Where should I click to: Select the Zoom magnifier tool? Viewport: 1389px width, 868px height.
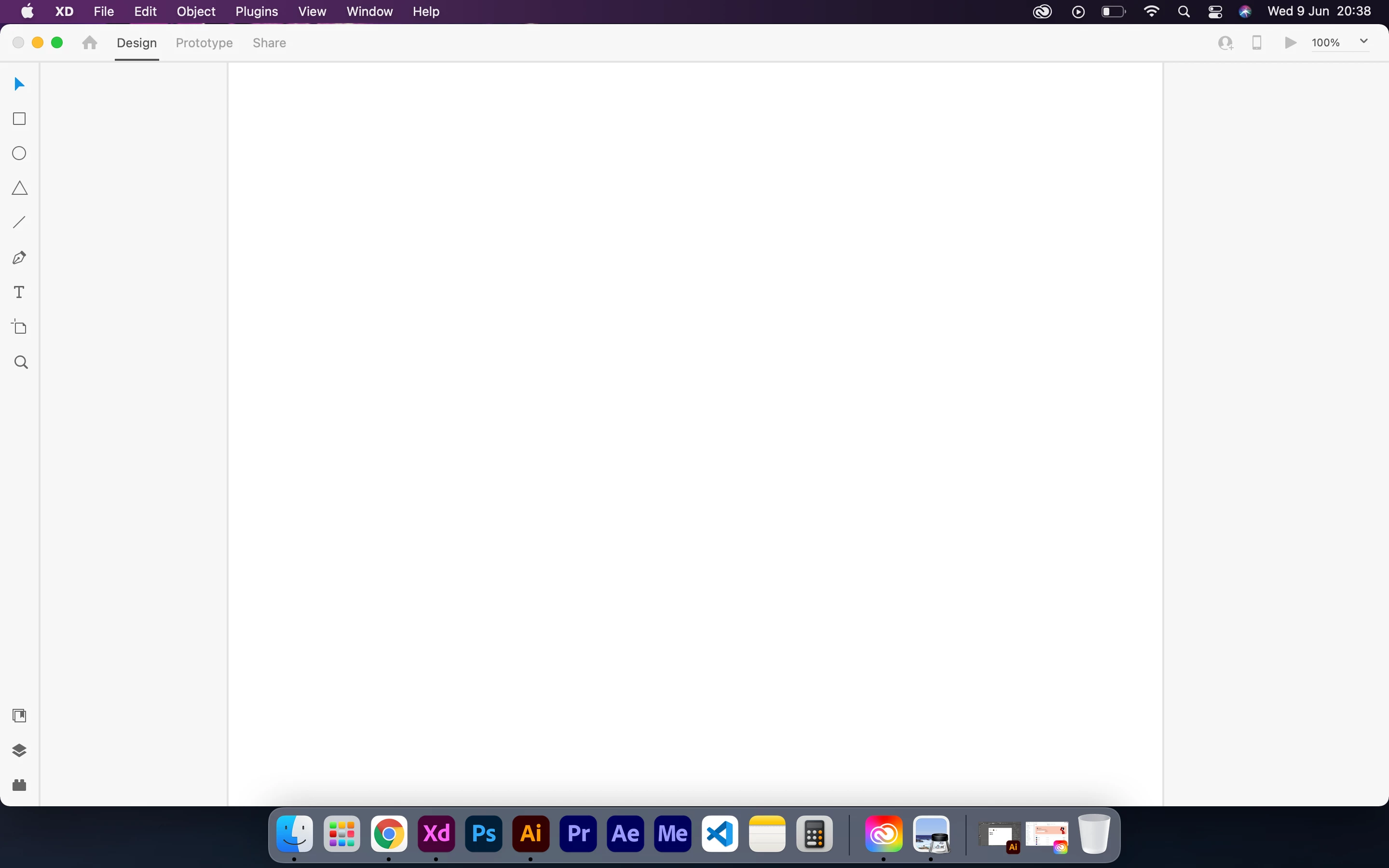(x=21, y=362)
